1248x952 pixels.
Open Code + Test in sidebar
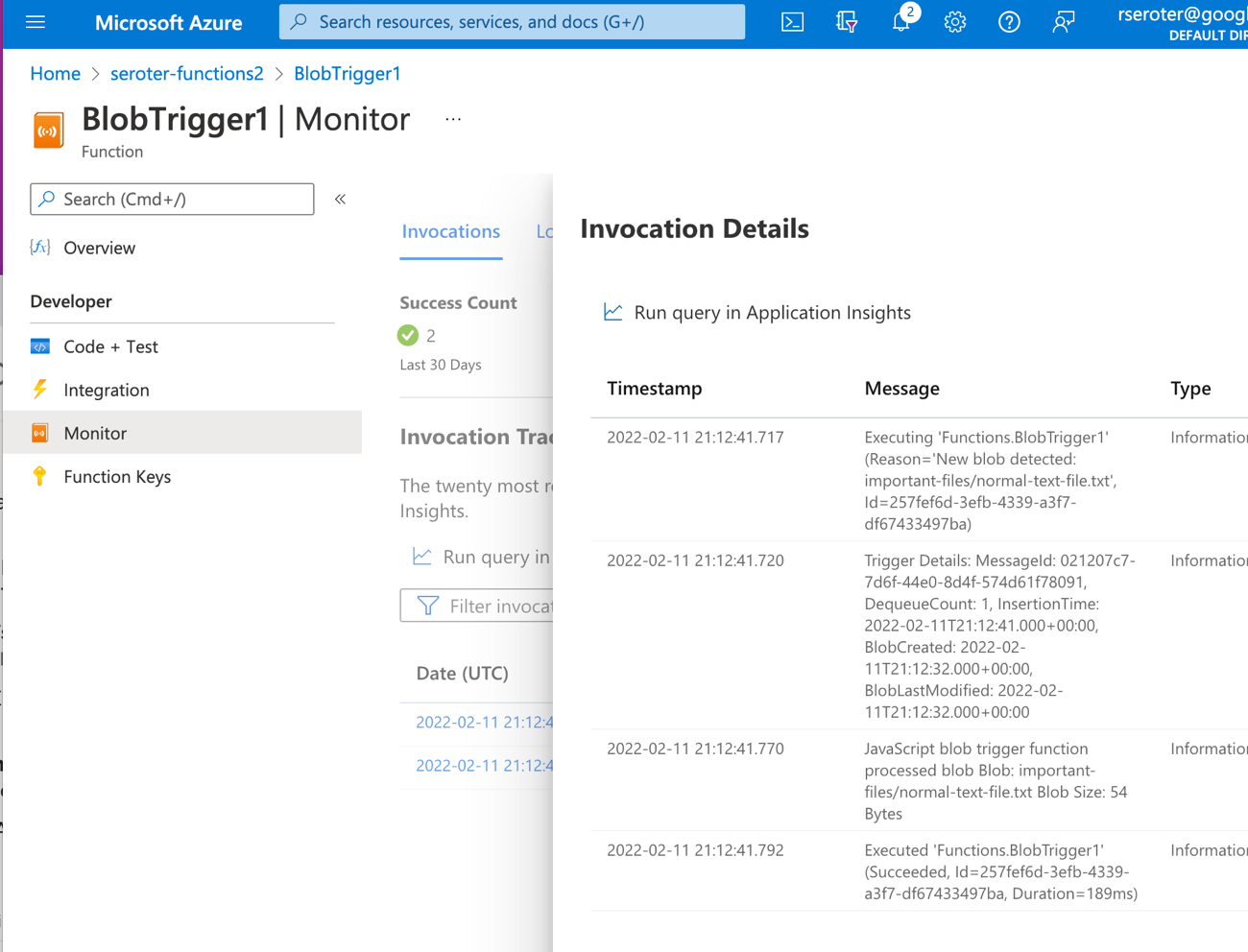[110, 346]
